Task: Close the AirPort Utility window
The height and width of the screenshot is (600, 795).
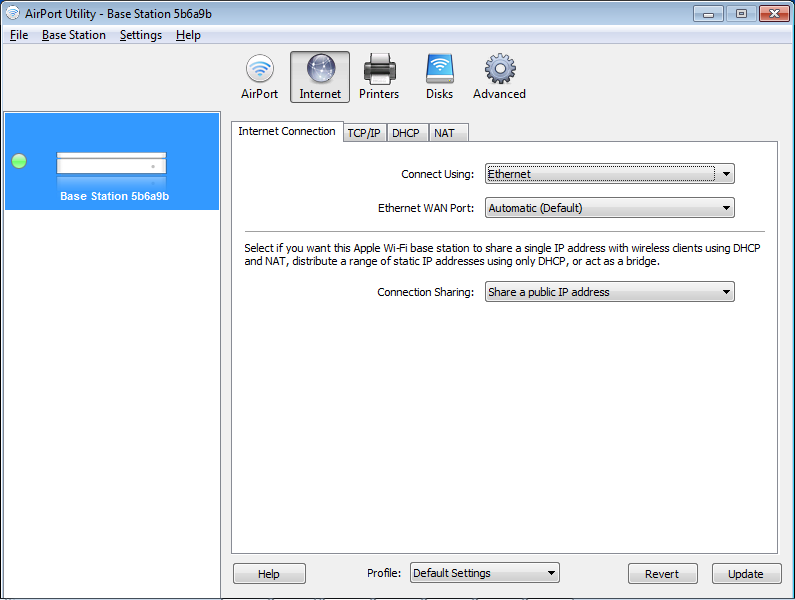Action: (774, 14)
